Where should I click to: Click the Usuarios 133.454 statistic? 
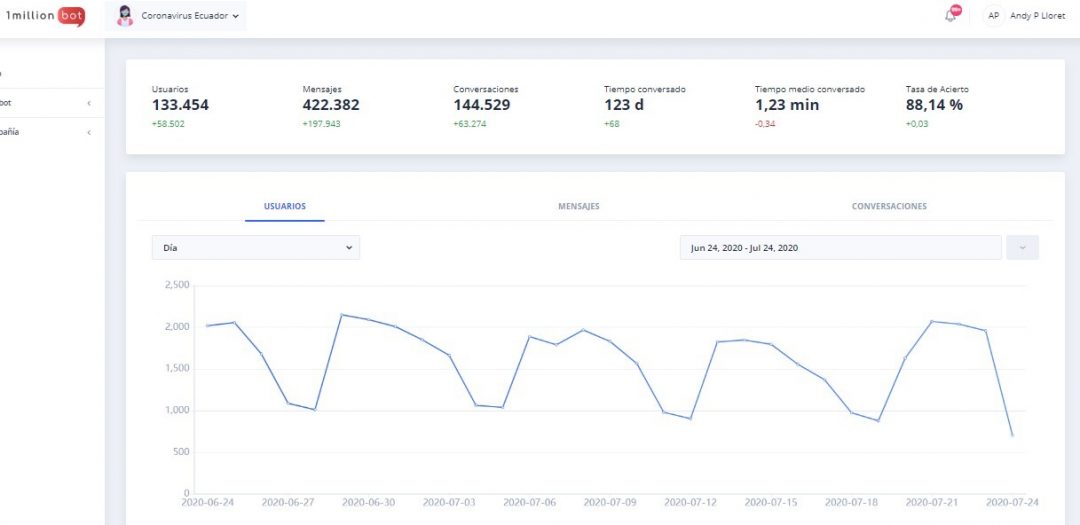click(x=180, y=105)
